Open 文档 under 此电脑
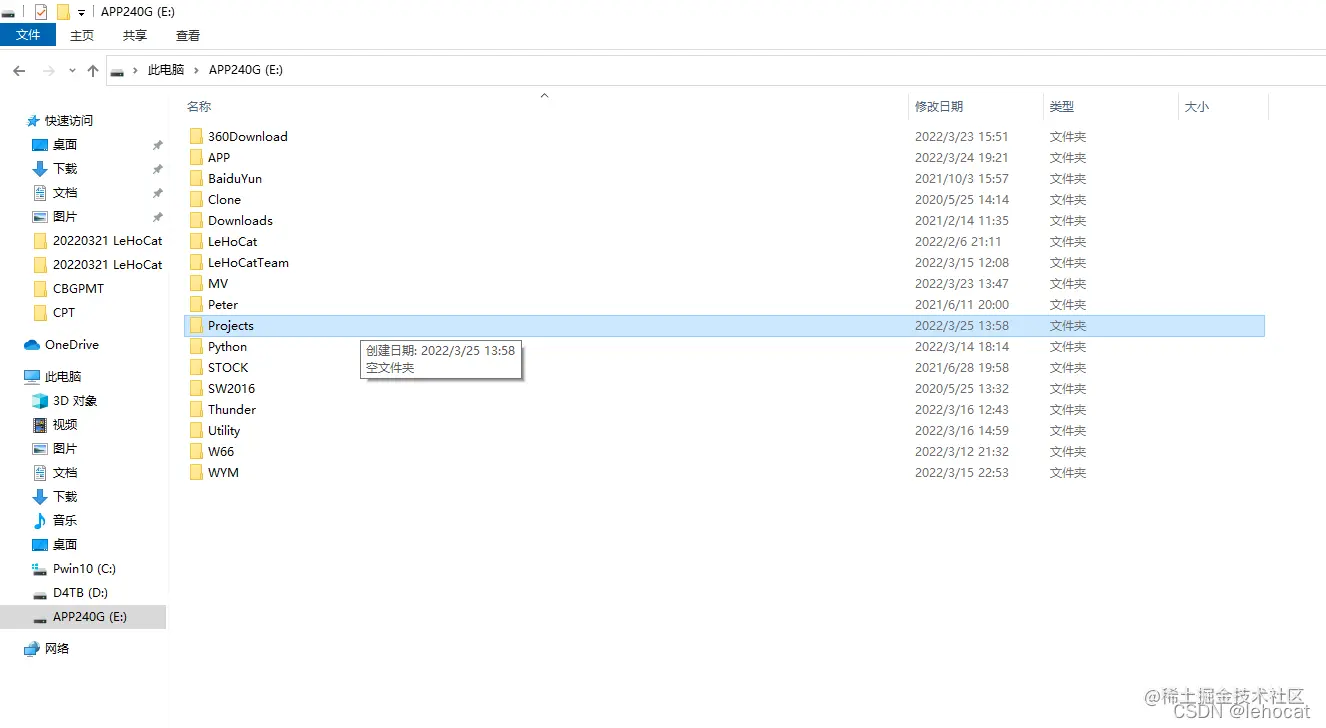Viewport: 1326px width, 728px height. coord(65,472)
